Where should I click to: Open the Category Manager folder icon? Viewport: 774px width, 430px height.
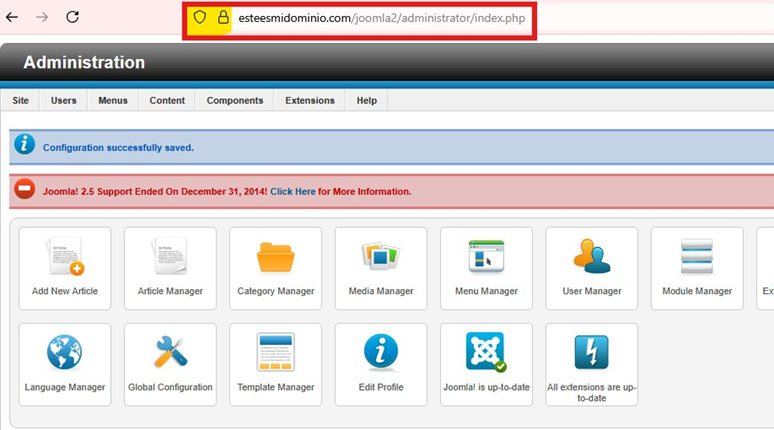[275, 257]
